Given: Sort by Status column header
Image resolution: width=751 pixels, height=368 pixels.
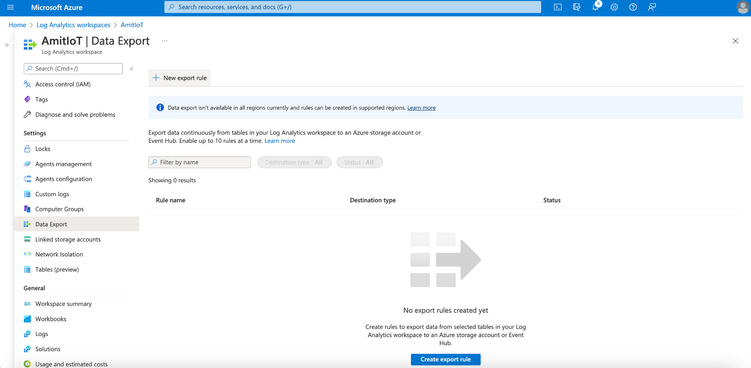Looking at the screenshot, I should point(552,200).
